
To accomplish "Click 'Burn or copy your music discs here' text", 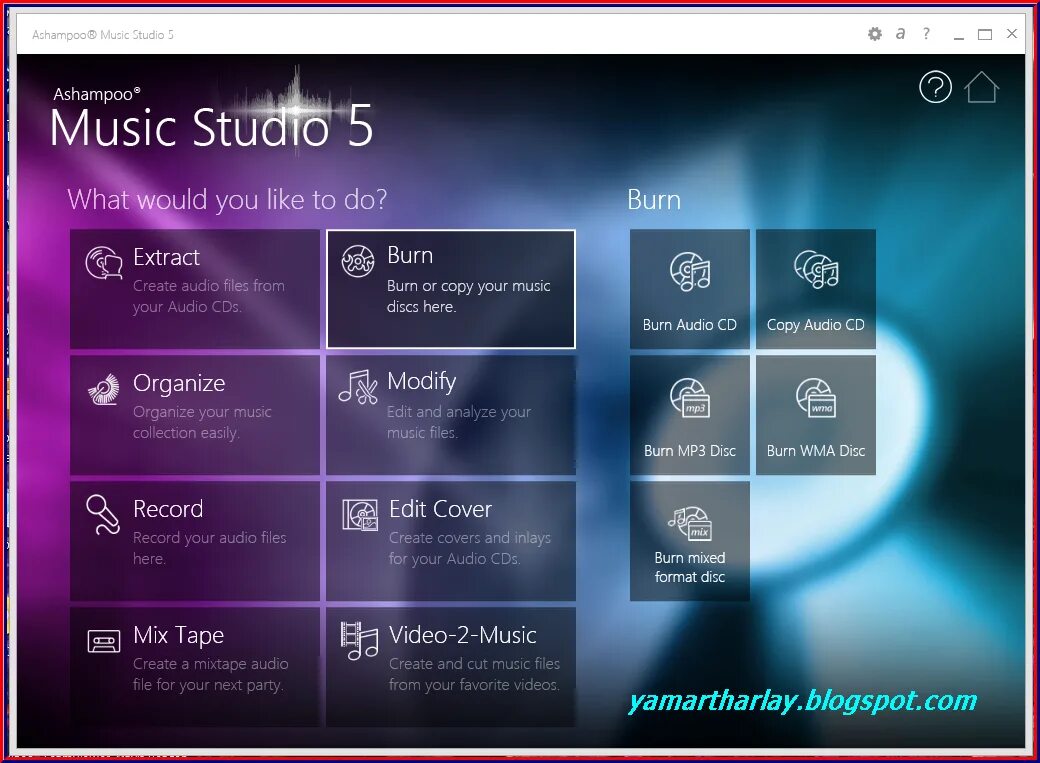I will (468, 296).
